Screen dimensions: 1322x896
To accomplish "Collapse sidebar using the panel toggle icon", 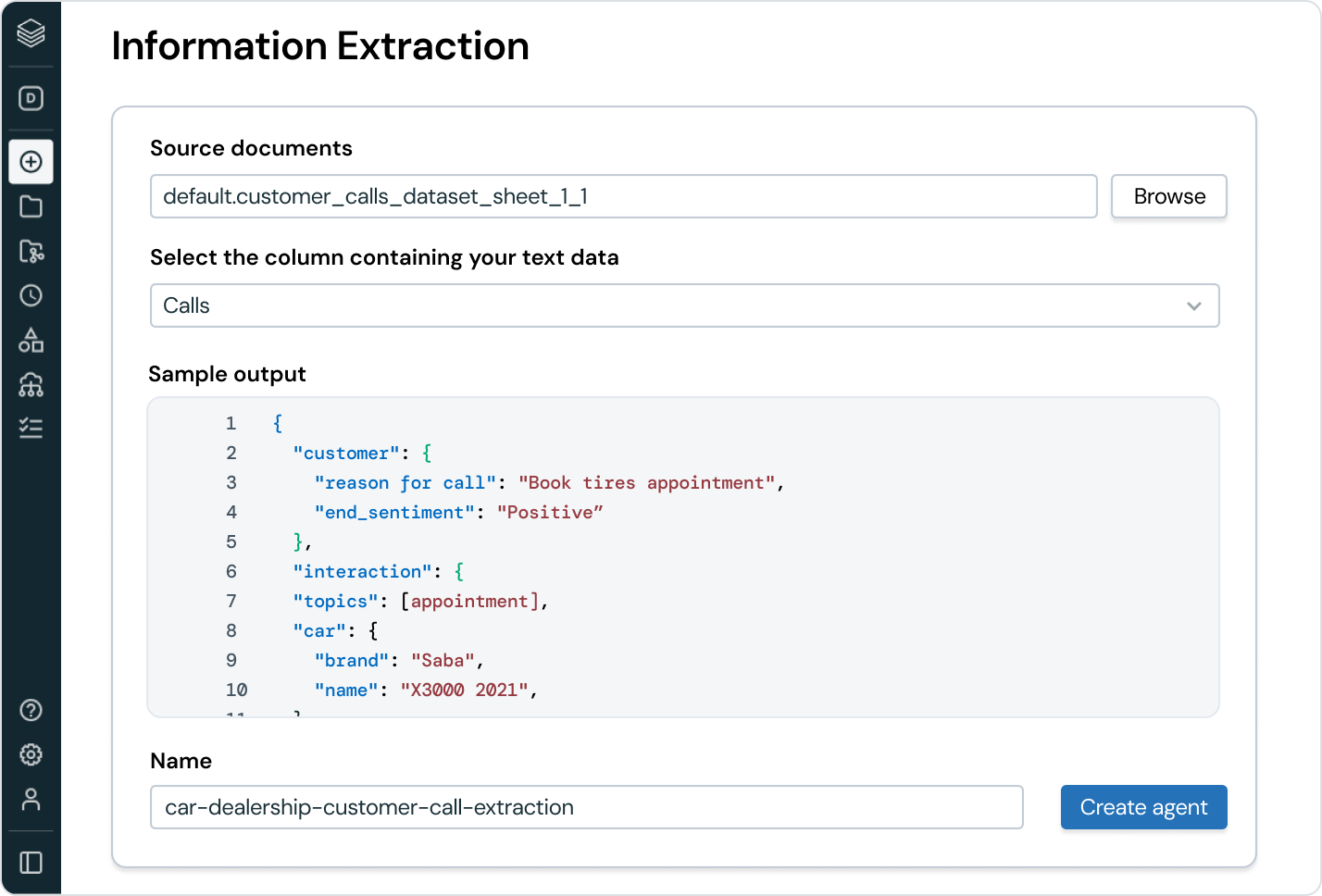I will click(31, 862).
